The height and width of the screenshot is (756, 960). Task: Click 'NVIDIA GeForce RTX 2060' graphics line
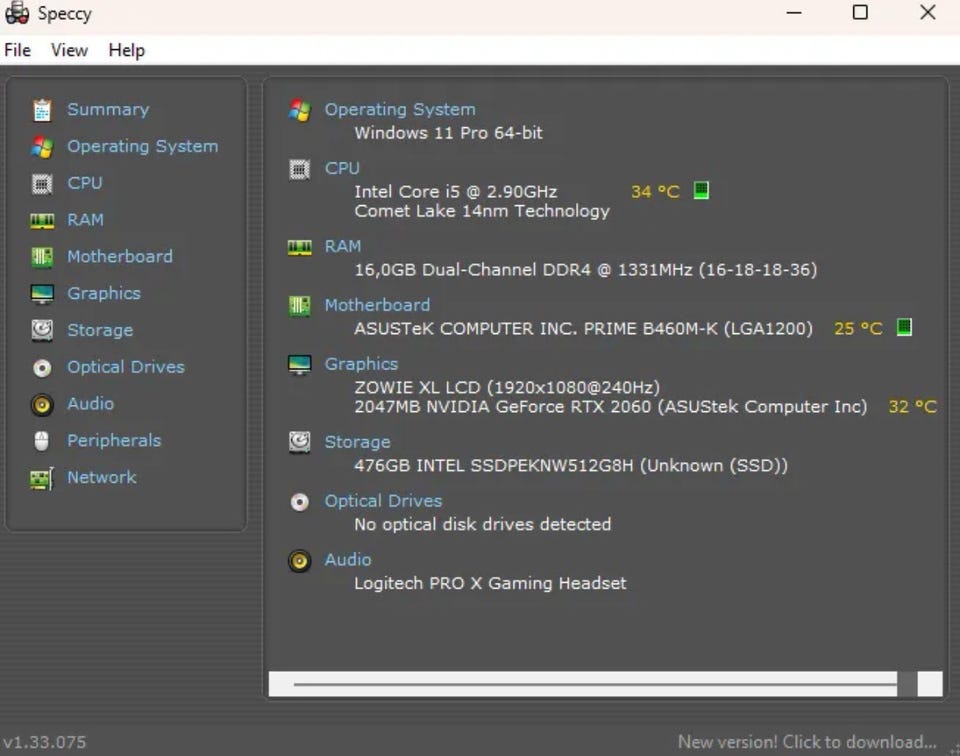(610, 407)
